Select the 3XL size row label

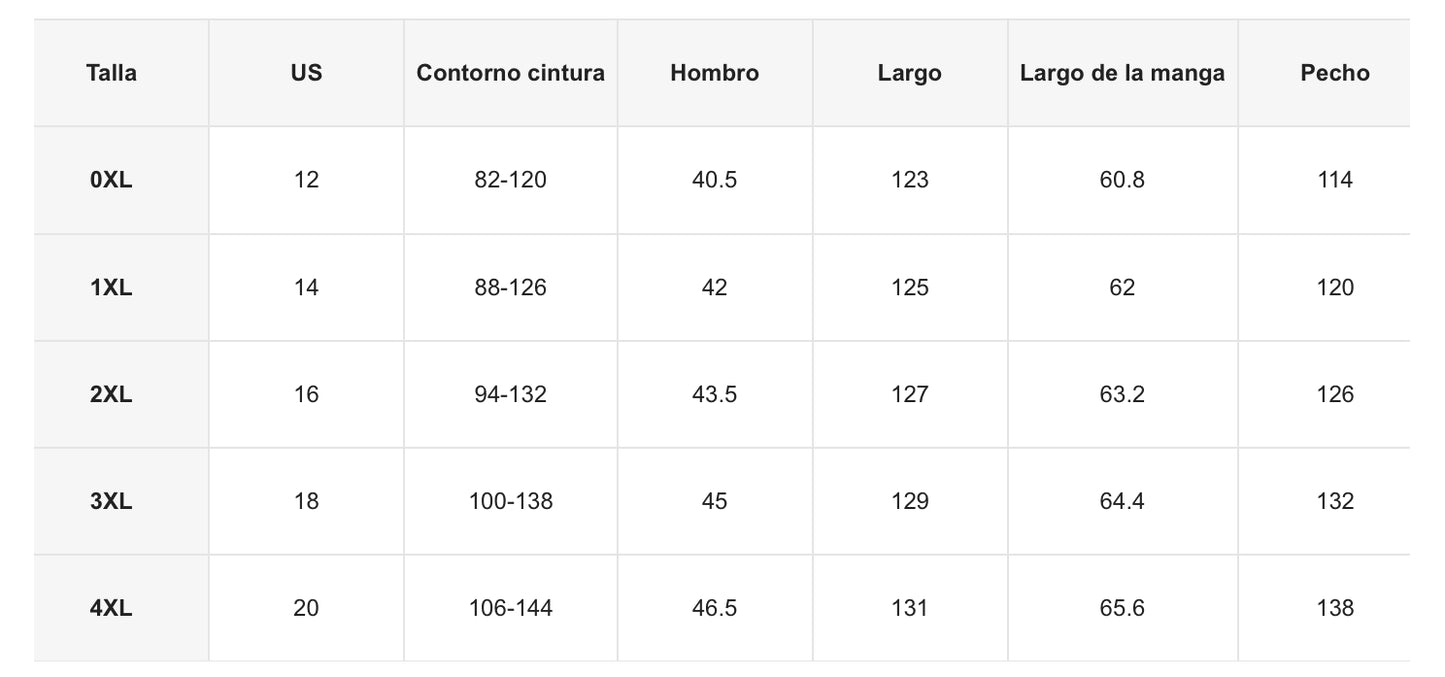point(111,501)
